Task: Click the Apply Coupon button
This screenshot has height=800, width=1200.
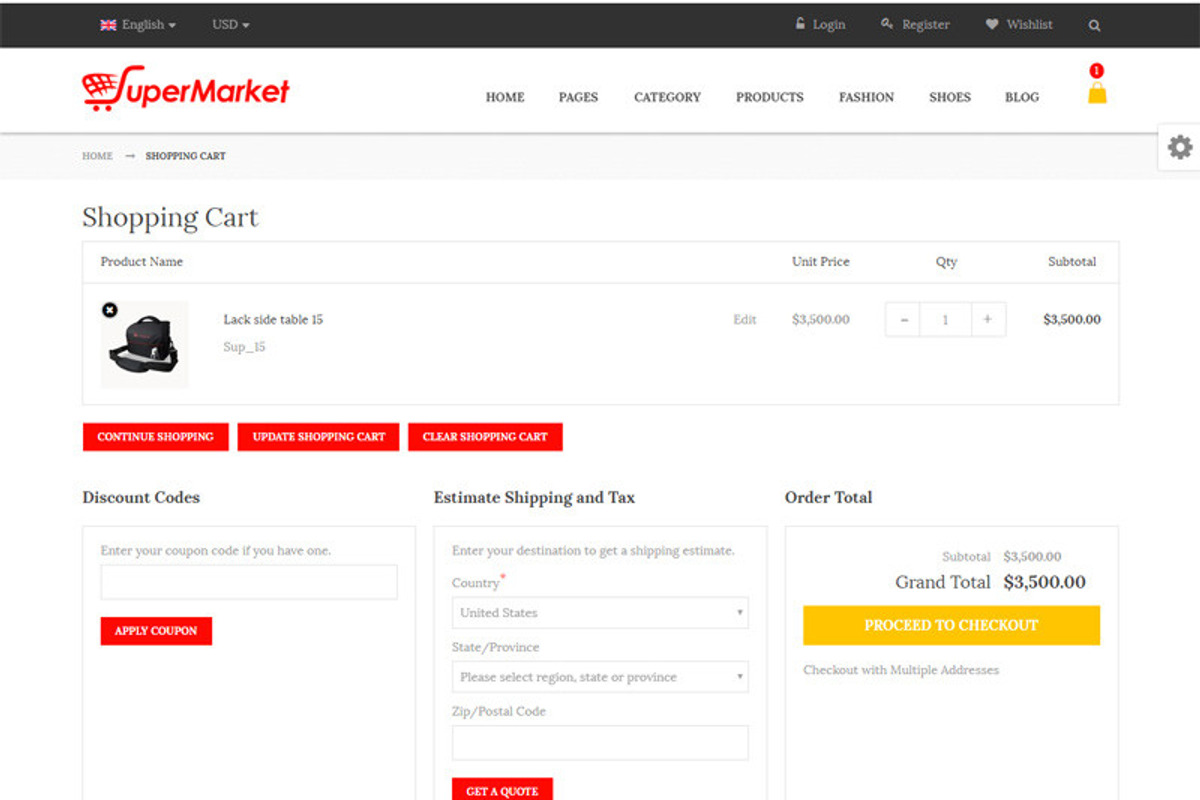Action: (x=156, y=631)
